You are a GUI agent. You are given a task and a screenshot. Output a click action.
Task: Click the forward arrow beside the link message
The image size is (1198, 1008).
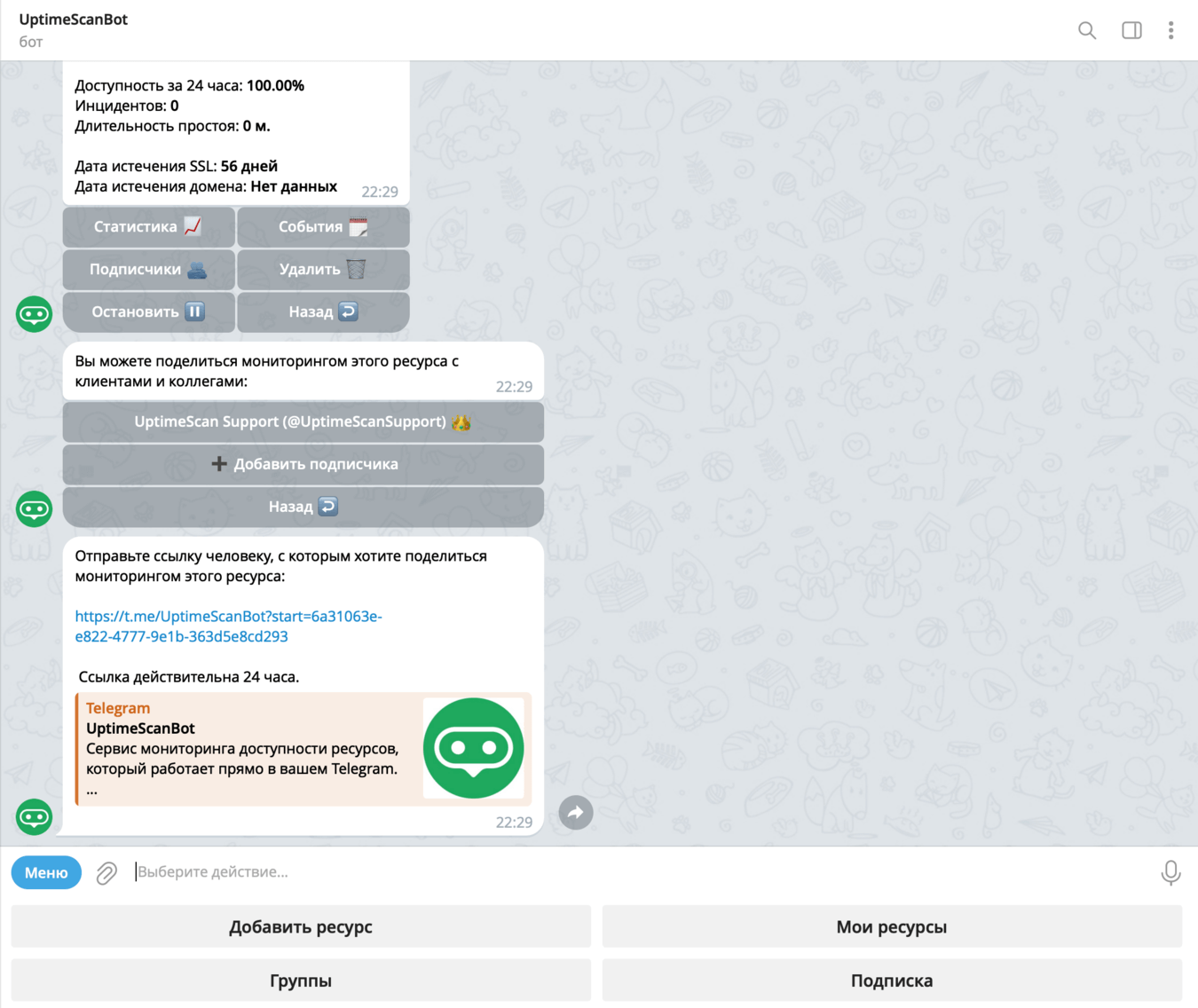pos(576,812)
